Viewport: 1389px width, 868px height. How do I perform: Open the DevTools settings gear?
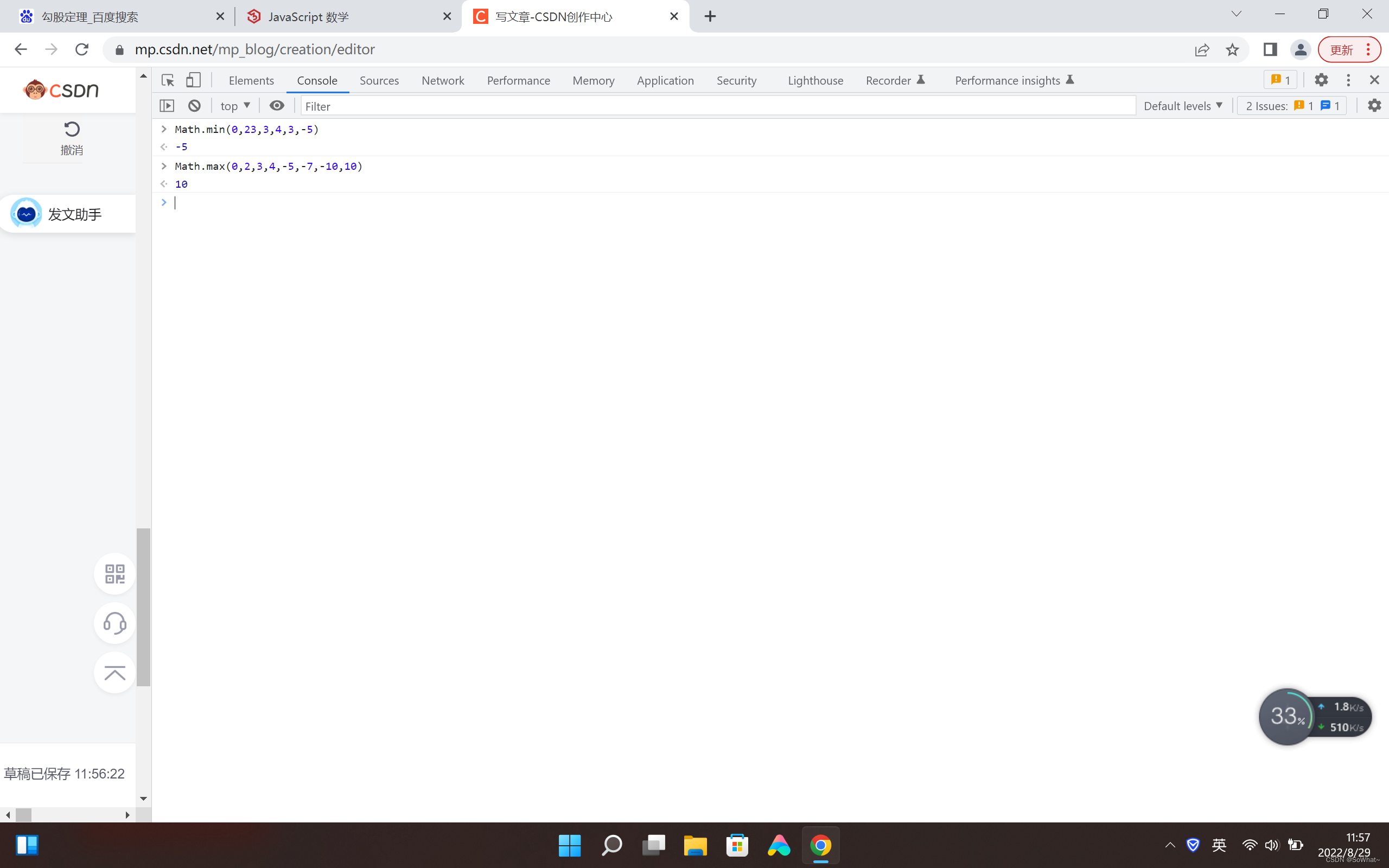pos(1321,80)
